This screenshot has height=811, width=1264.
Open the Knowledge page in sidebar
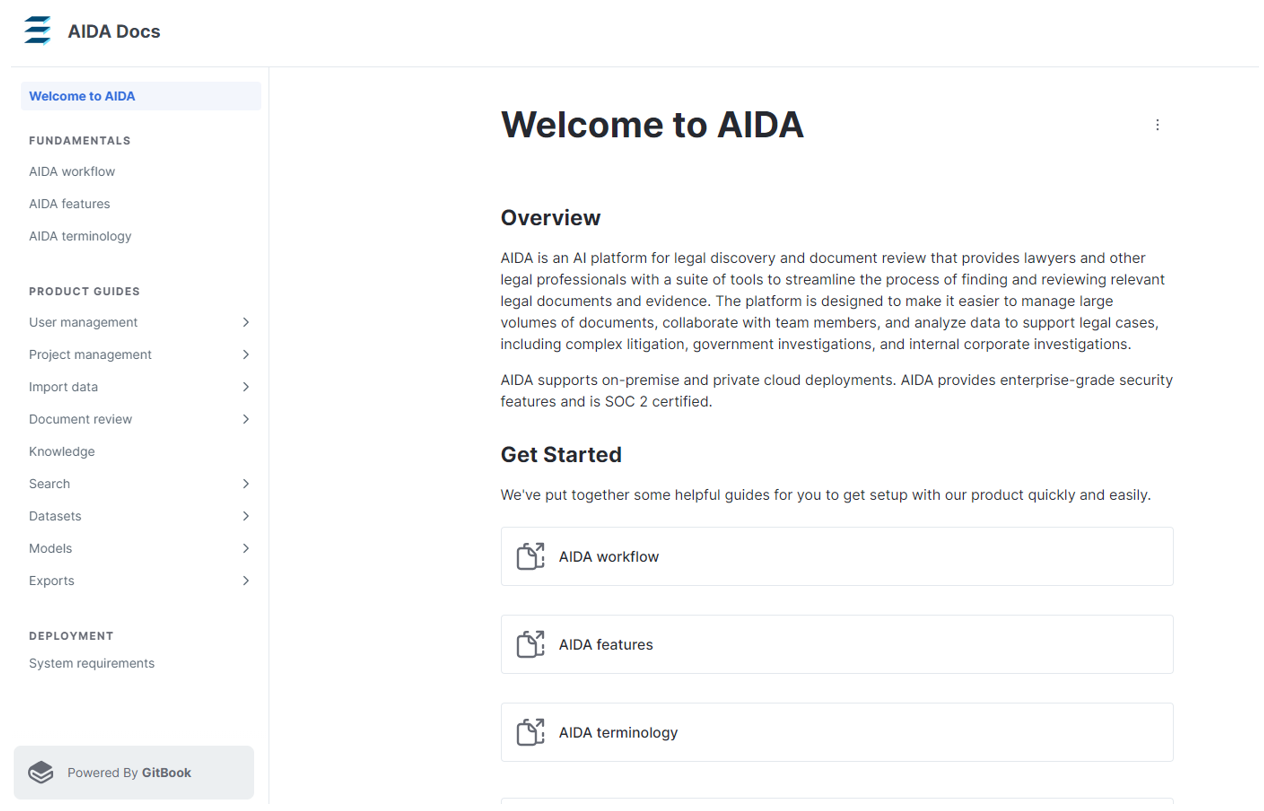(62, 451)
